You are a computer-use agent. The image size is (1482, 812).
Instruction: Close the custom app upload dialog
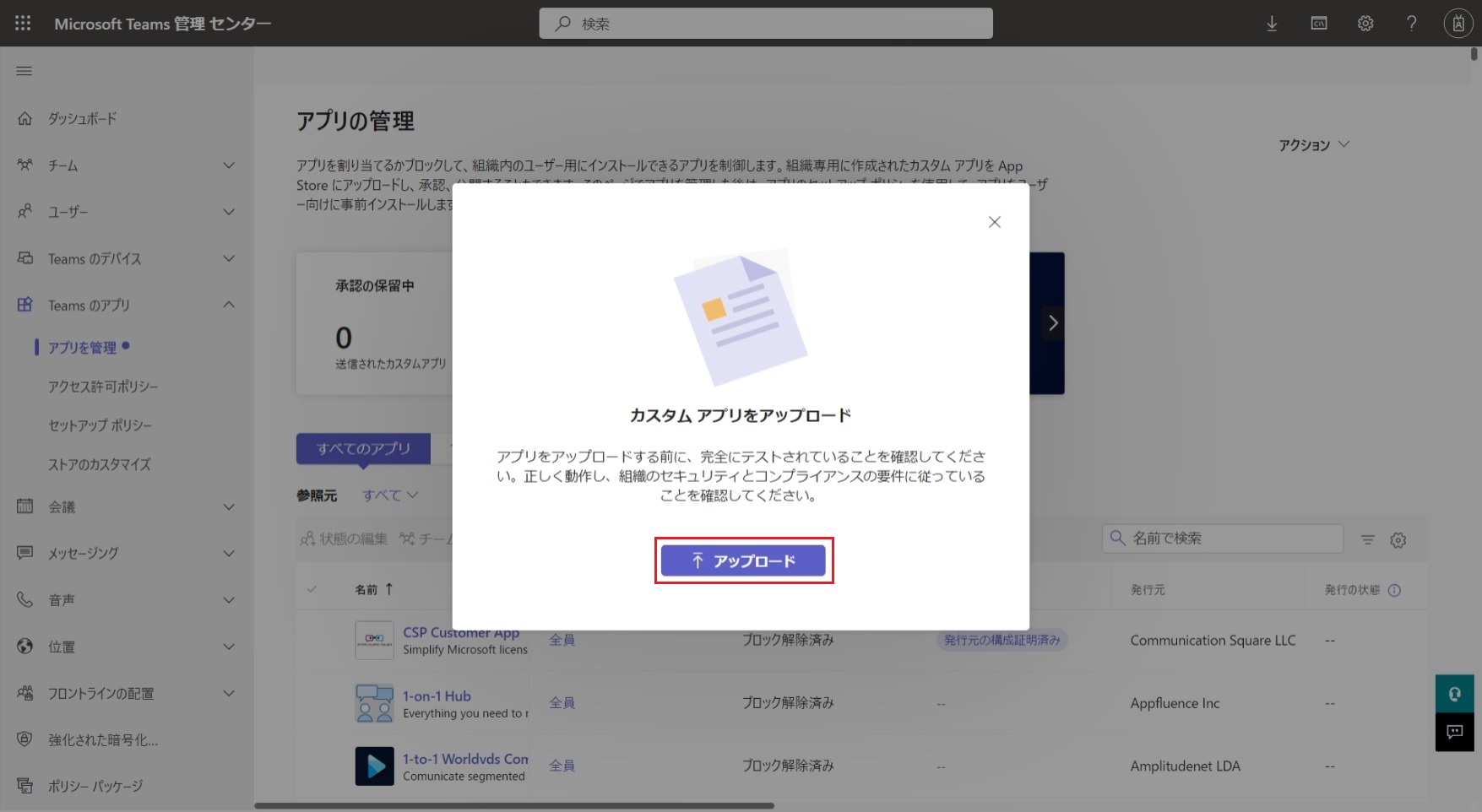point(994,222)
